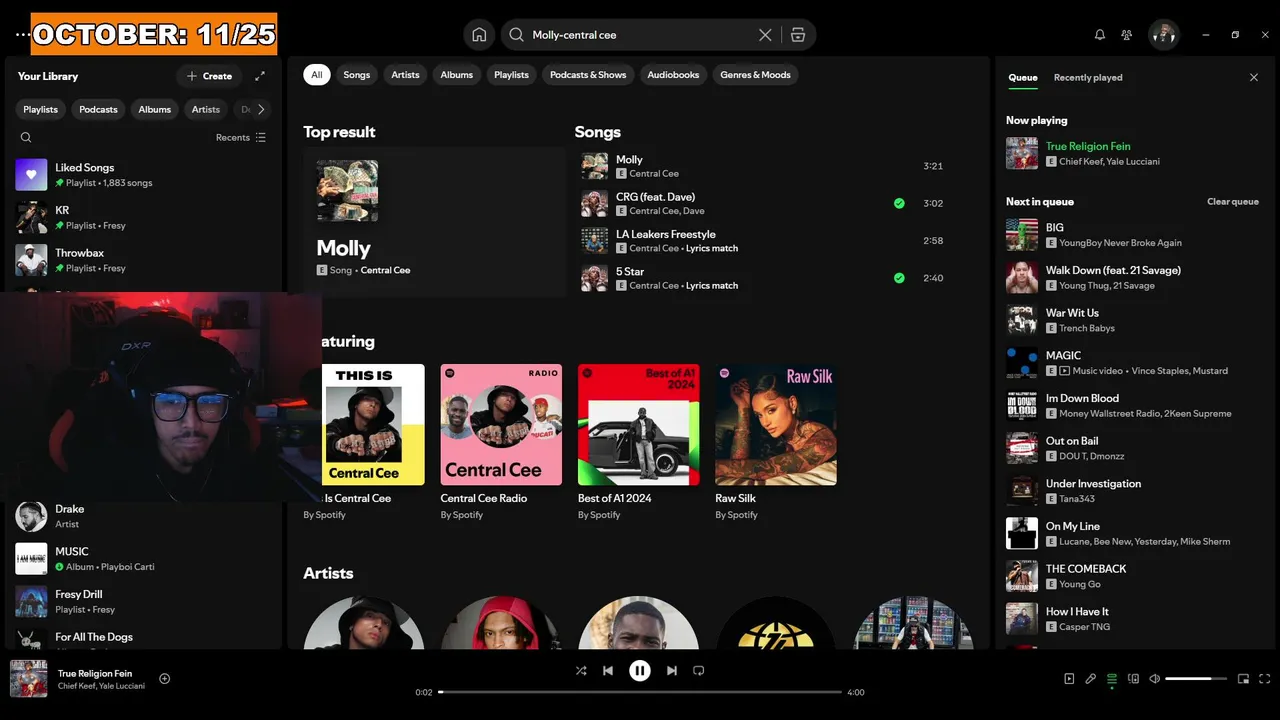Open Drake artist in library
The width and height of the screenshot is (1280, 720).
143,516
